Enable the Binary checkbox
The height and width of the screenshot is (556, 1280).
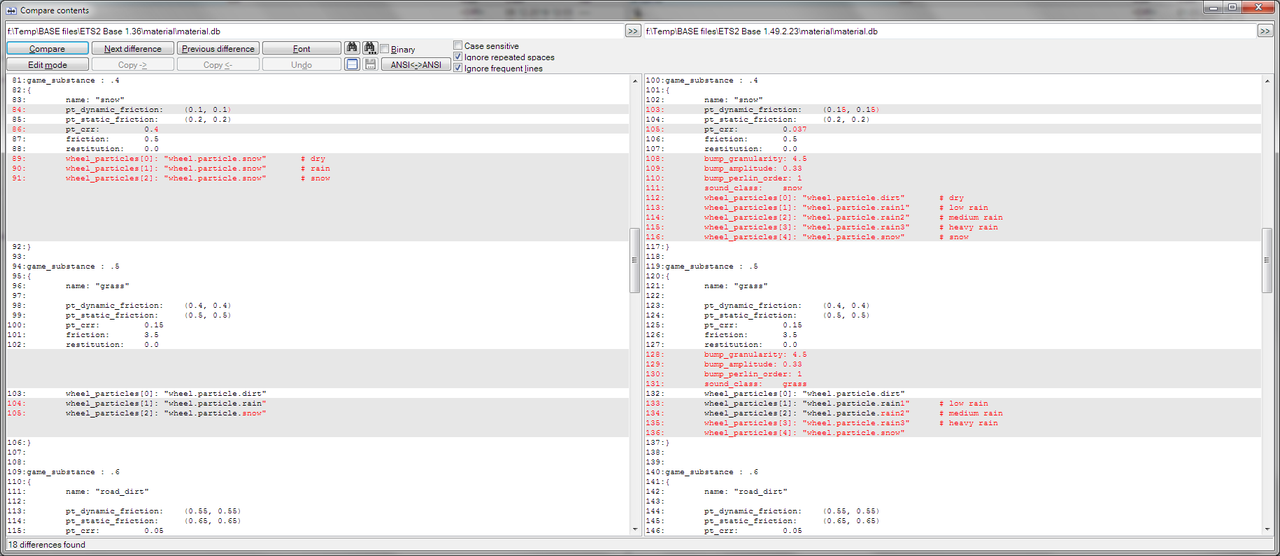[385, 49]
